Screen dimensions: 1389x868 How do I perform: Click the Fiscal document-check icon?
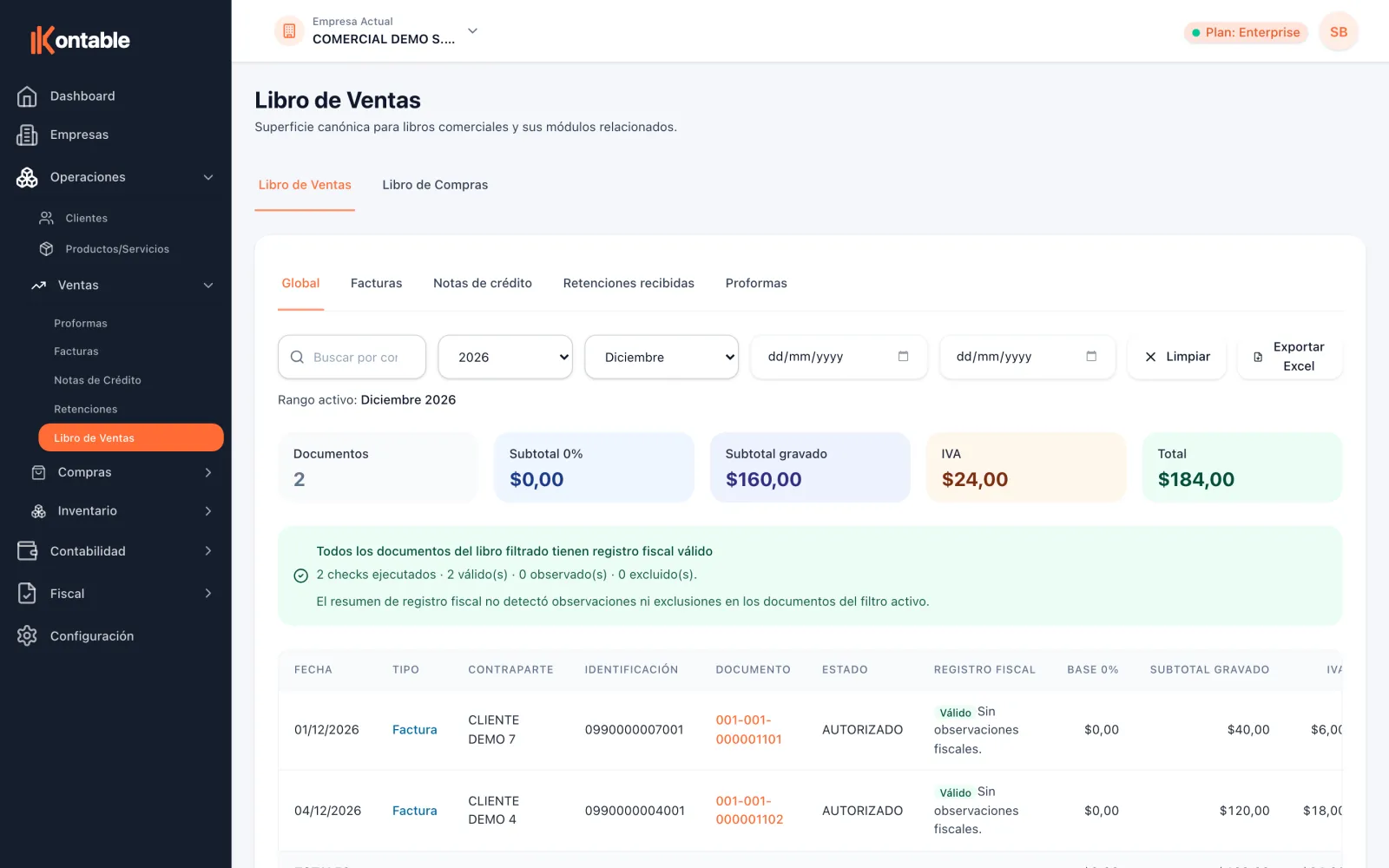(x=27, y=594)
